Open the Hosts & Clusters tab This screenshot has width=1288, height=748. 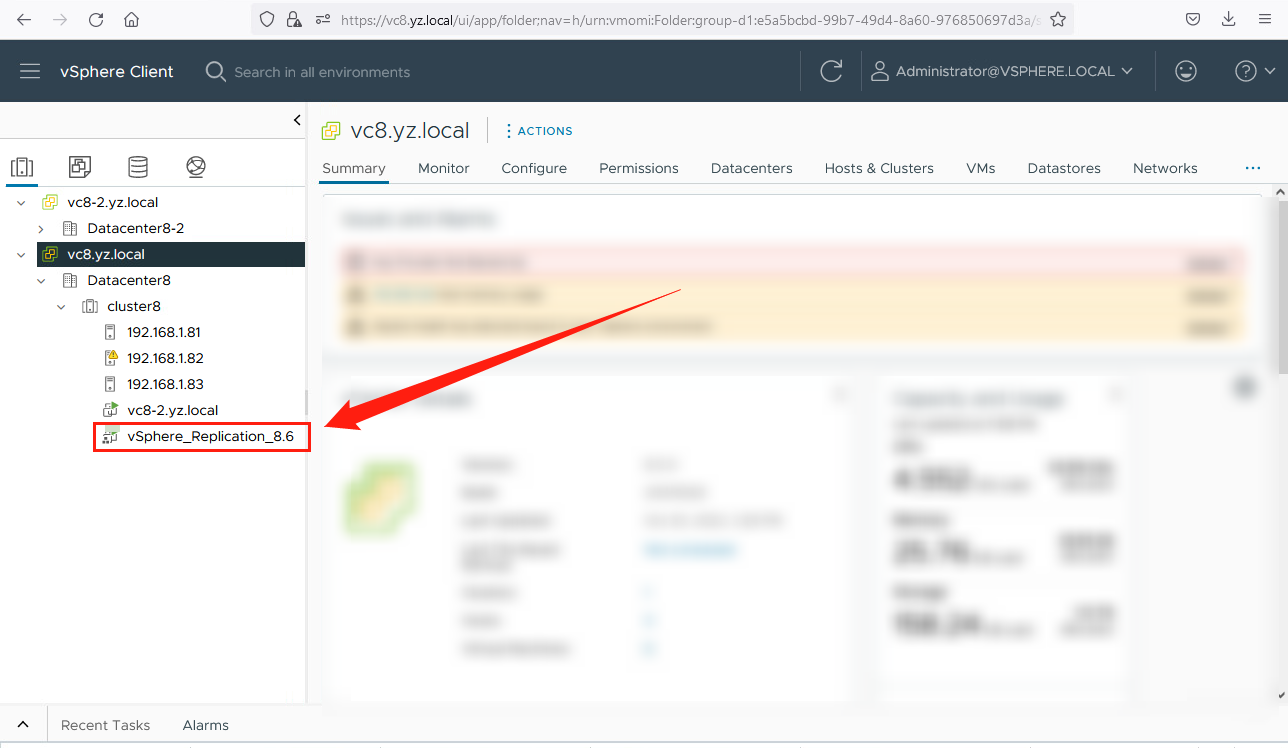coord(879,168)
